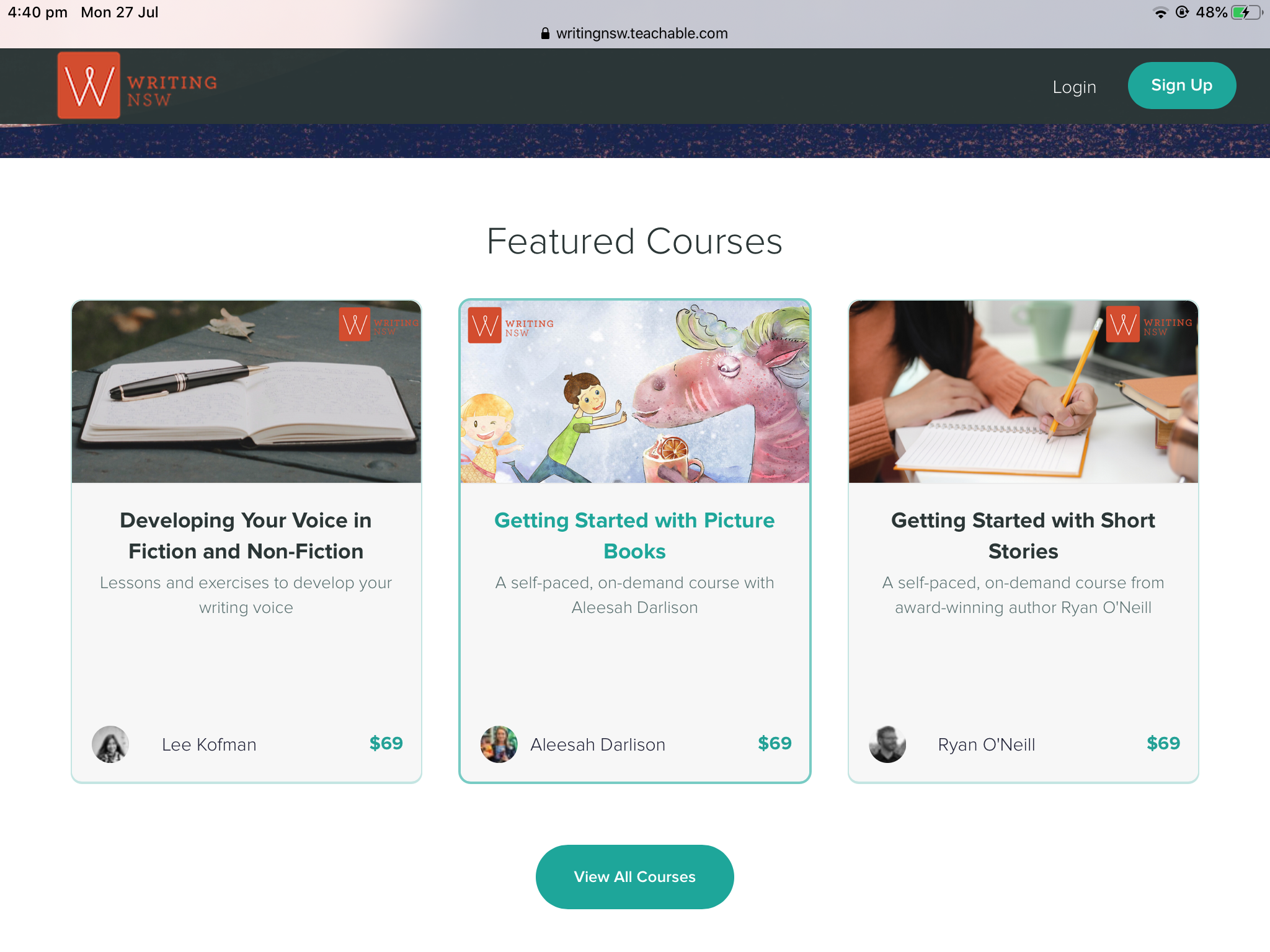Image resolution: width=1270 pixels, height=952 pixels.
Task: Open the notebook and pen course thumbnail
Action: [x=246, y=392]
